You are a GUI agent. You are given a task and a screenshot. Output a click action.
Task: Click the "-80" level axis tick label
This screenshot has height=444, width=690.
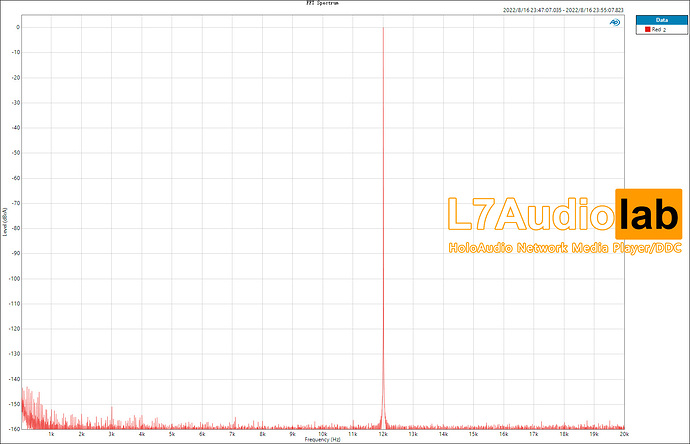(x=16, y=228)
